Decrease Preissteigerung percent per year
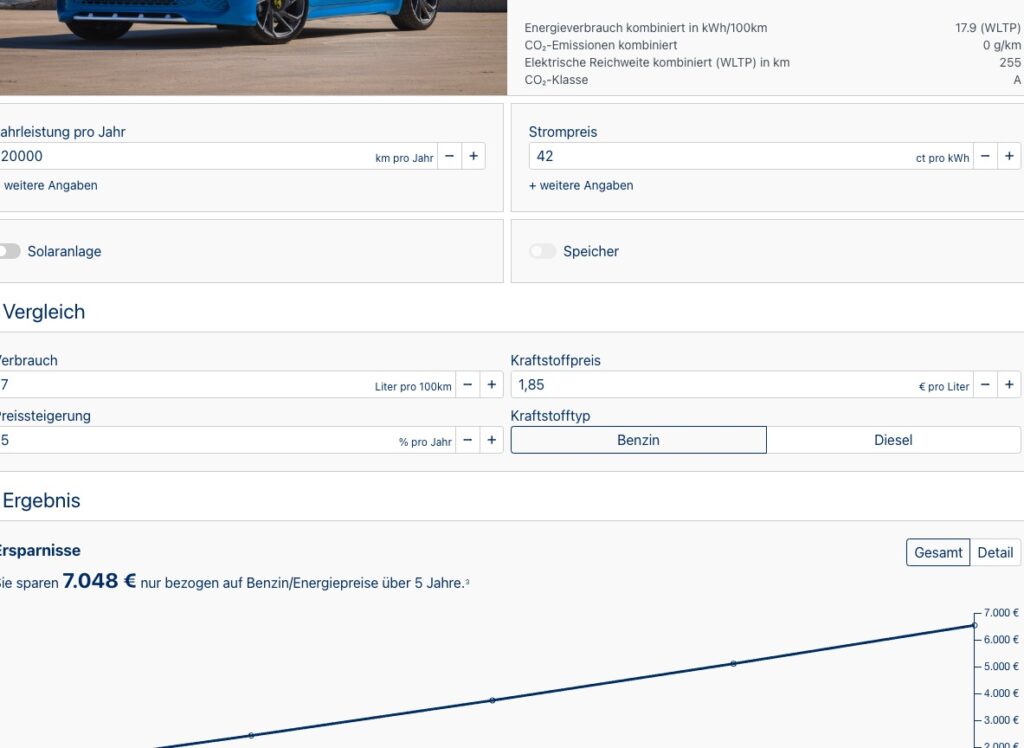The height and width of the screenshot is (748, 1024). [x=467, y=440]
